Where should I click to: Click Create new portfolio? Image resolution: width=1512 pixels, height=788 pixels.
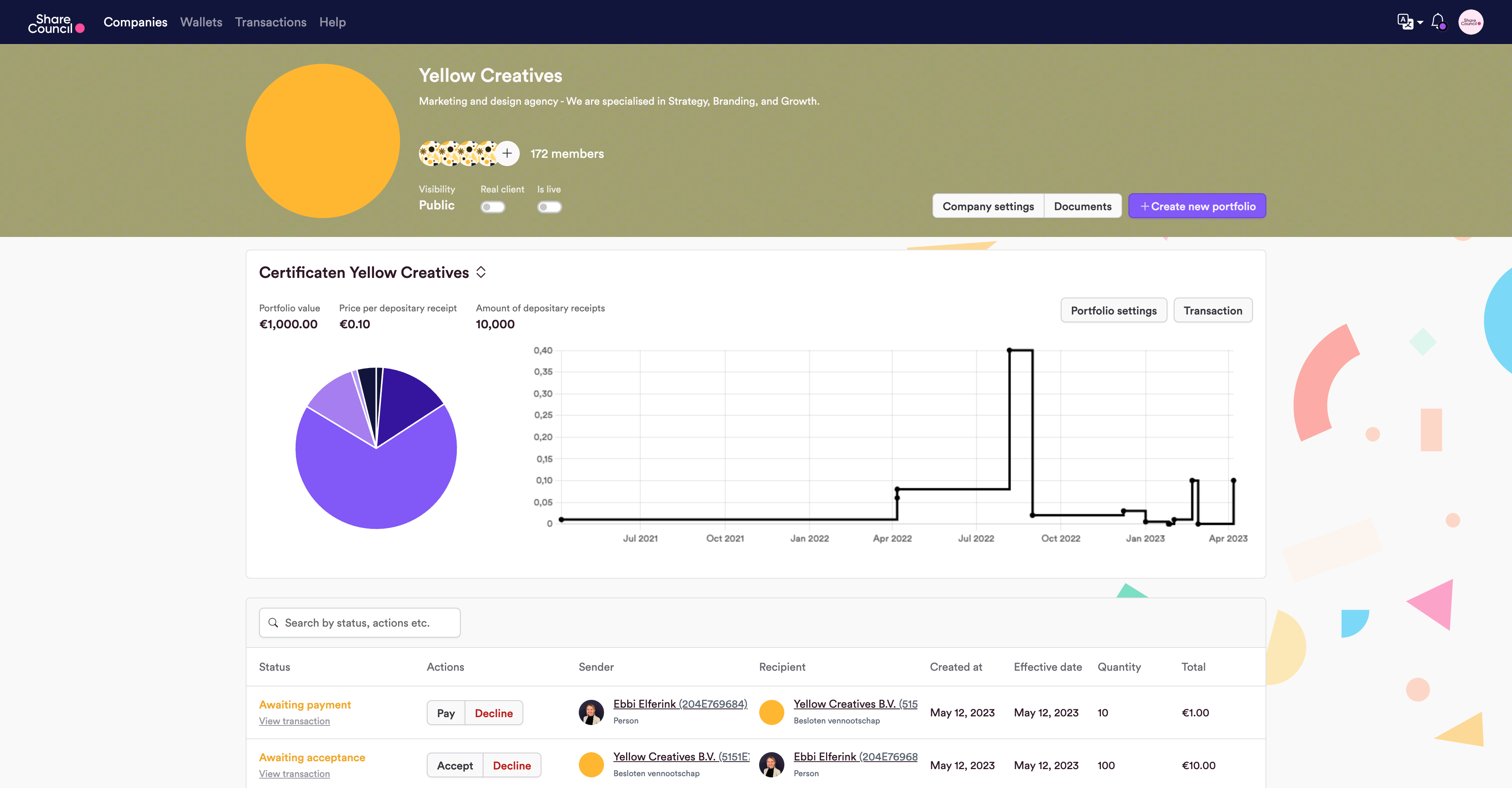[x=1197, y=207]
